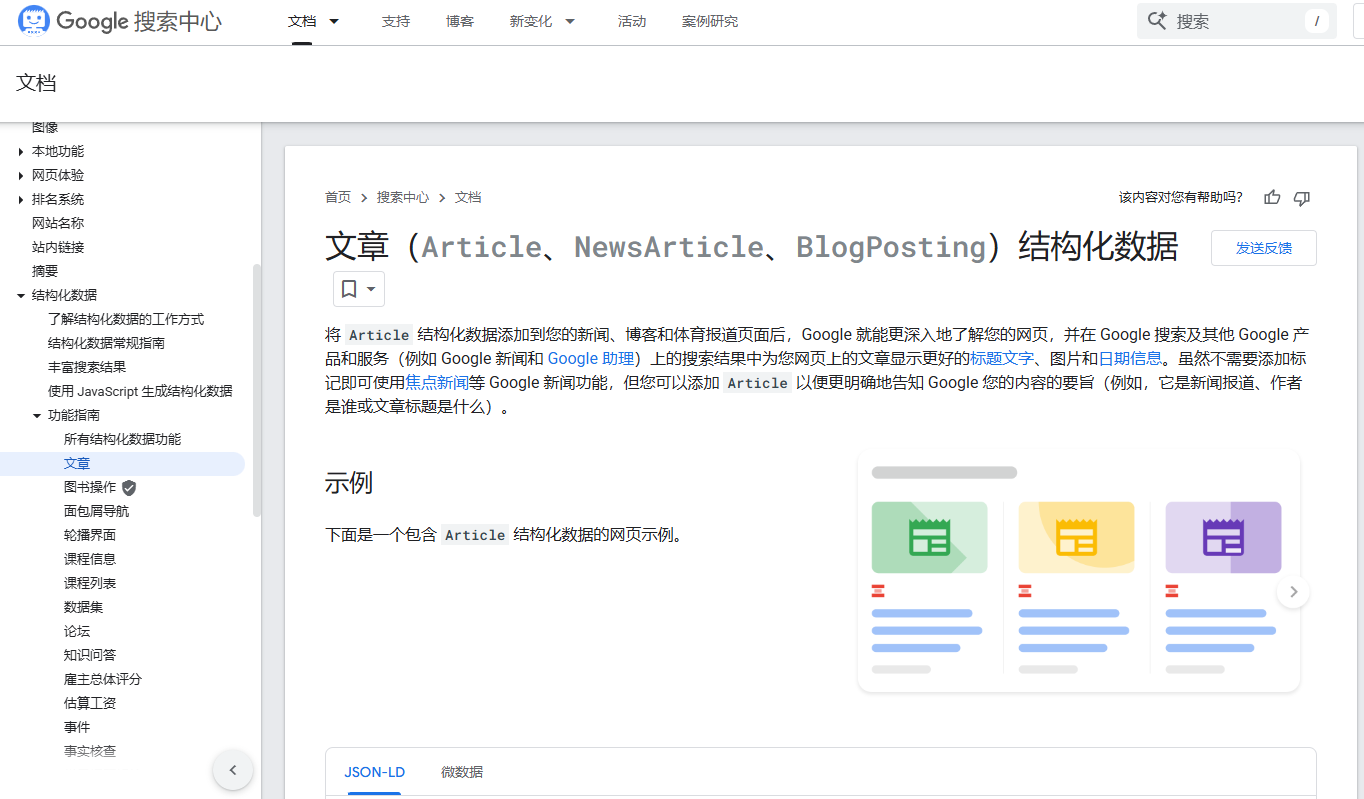Click the thumbs down not helpful icon
Screen dimensions: 1364x799
(x=1302, y=198)
